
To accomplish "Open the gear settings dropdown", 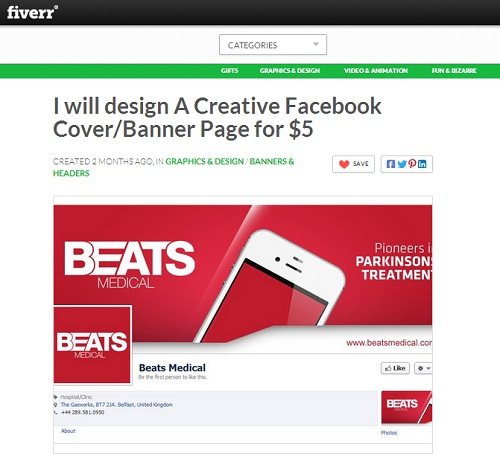I will click(423, 368).
